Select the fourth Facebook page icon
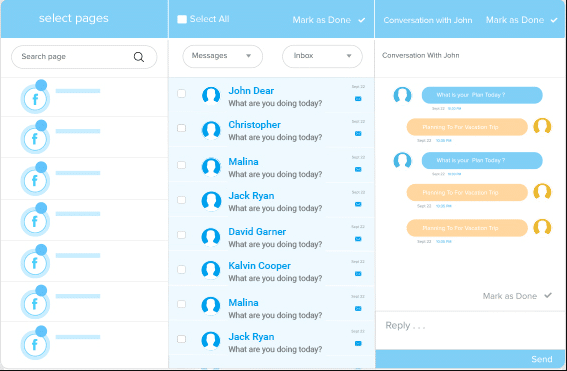The height and width of the screenshot is (371, 567). [35, 221]
